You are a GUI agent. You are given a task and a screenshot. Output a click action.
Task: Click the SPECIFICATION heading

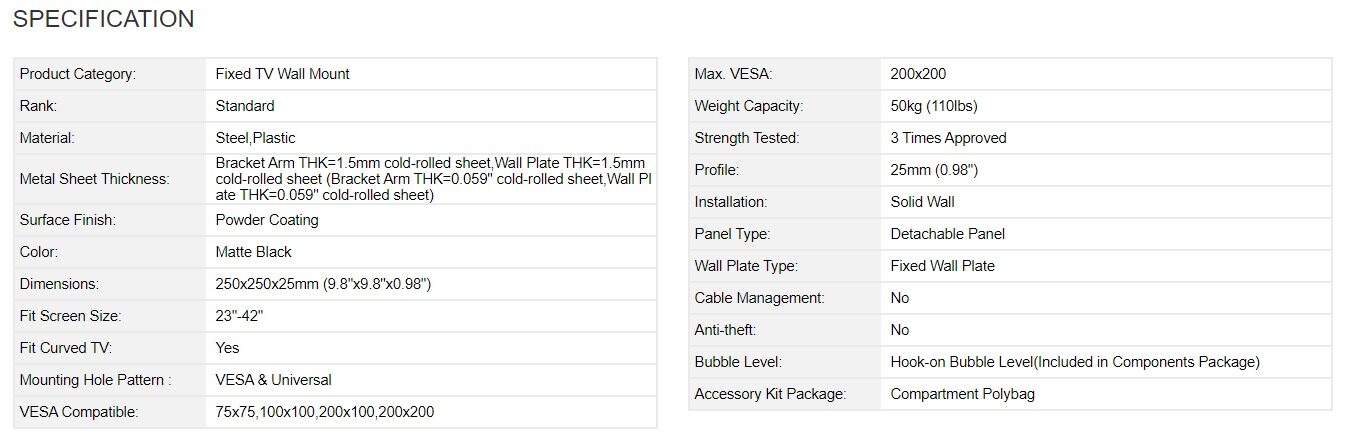pos(104,19)
